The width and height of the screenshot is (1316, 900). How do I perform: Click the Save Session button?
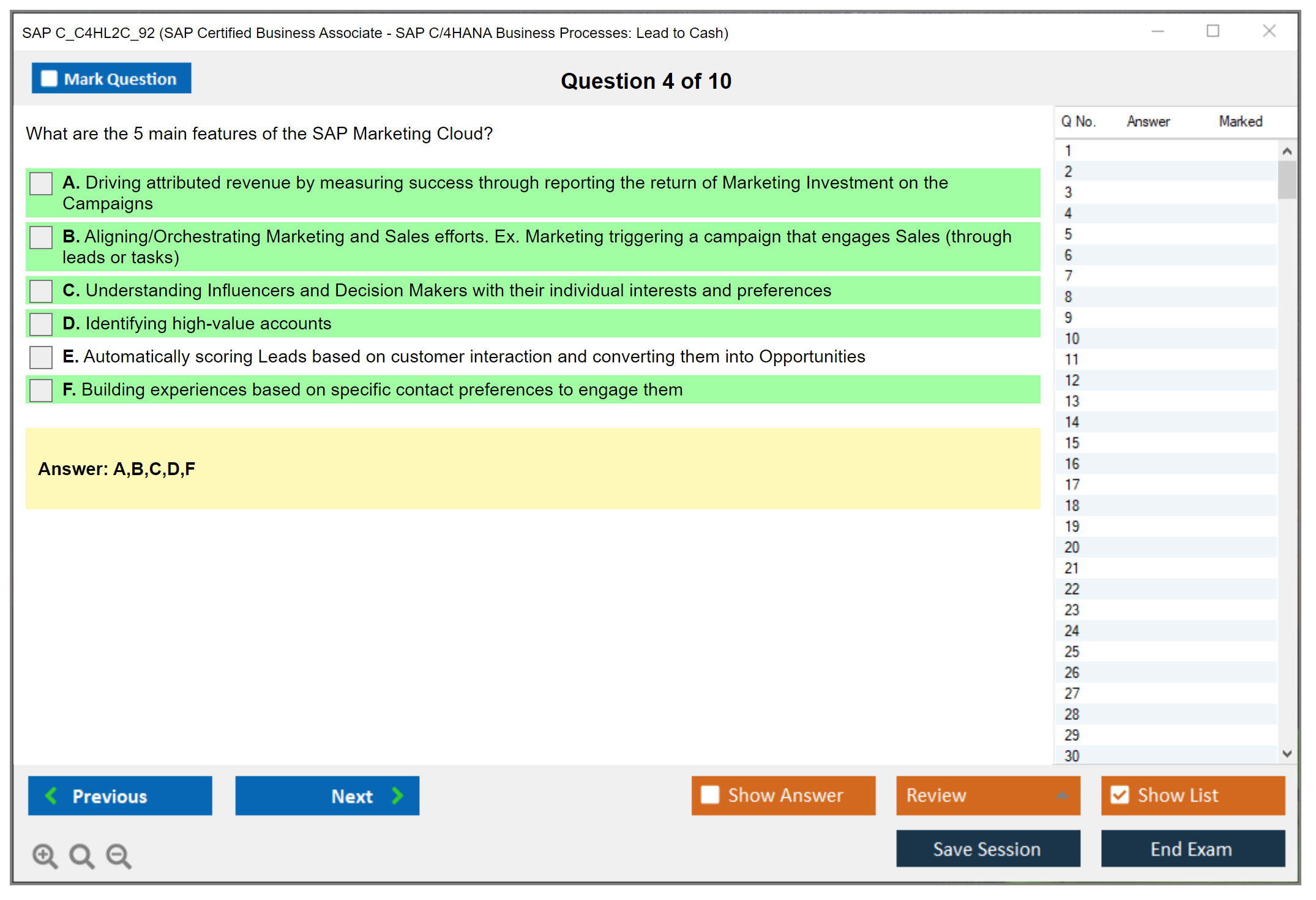[987, 849]
